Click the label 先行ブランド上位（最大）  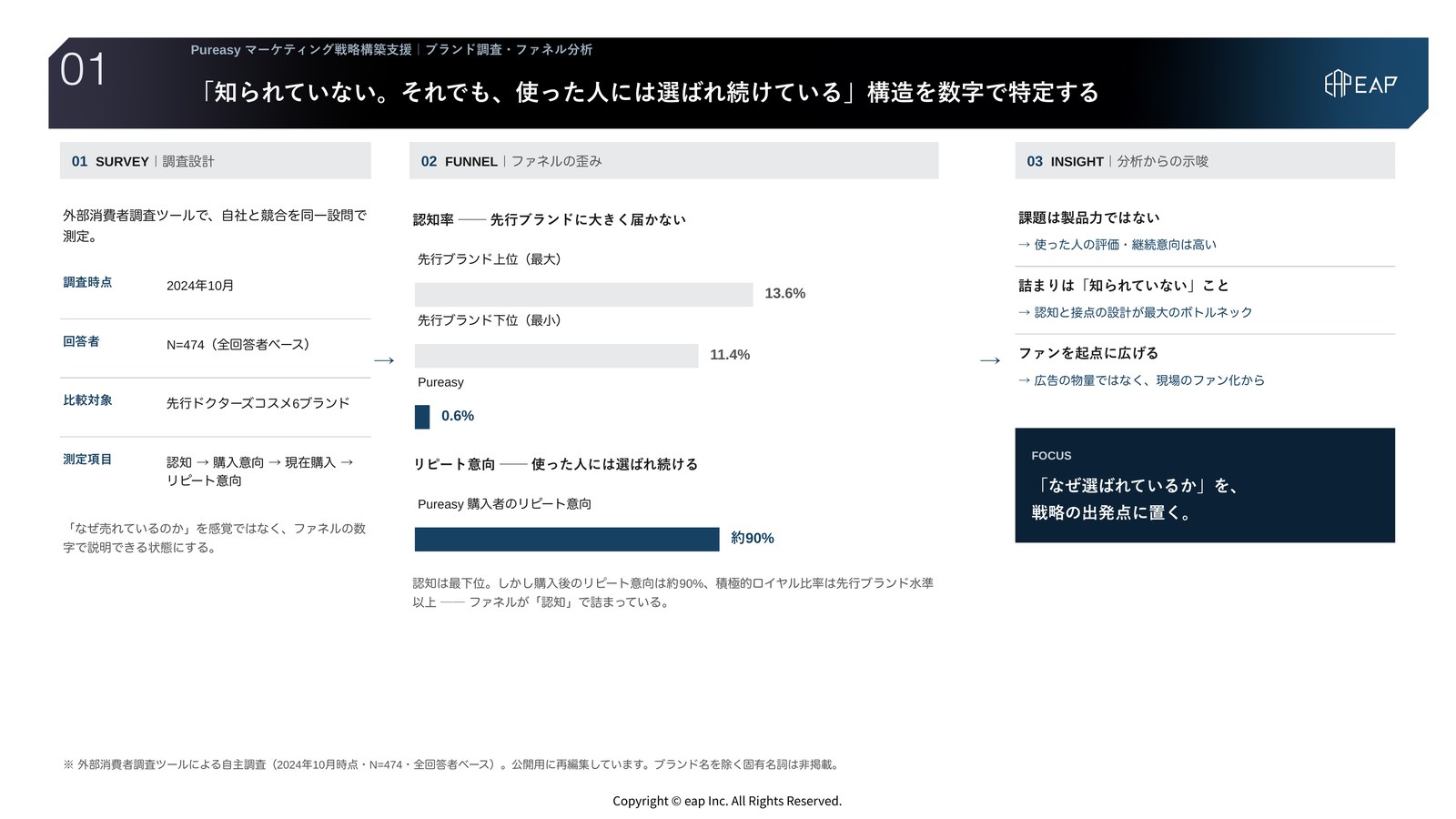pyautogui.click(x=492, y=259)
